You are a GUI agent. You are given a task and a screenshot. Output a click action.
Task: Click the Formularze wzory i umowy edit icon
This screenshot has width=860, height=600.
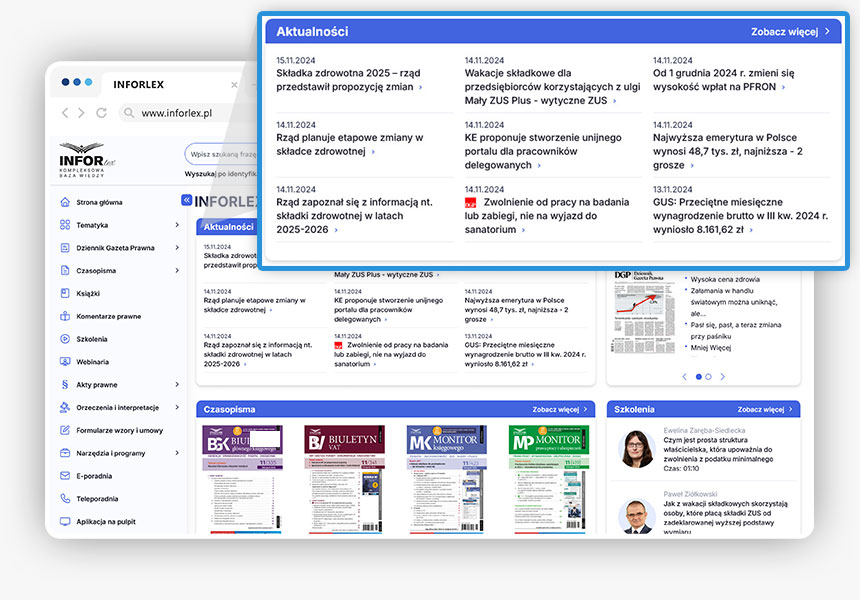point(65,430)
